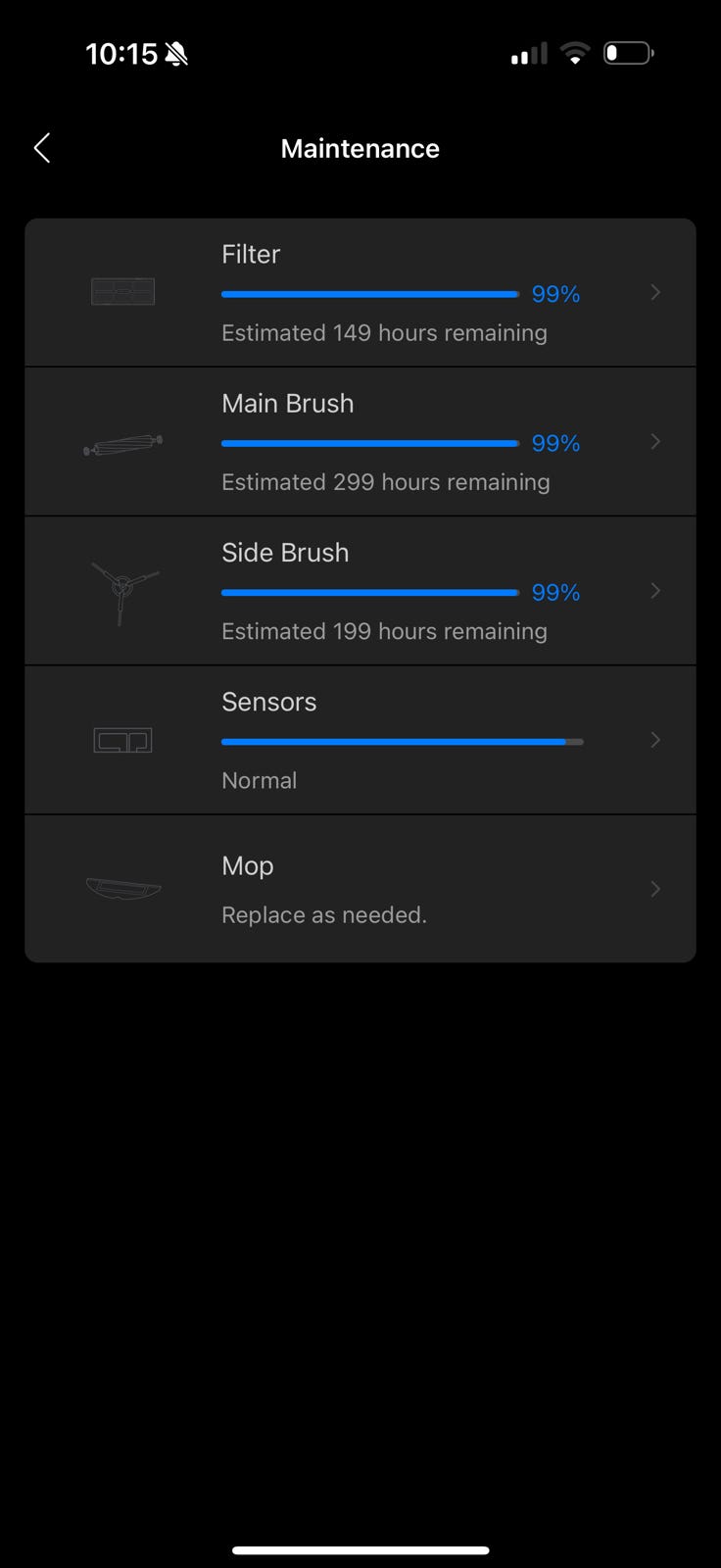Click the Mop pad icon

(122, 888)
